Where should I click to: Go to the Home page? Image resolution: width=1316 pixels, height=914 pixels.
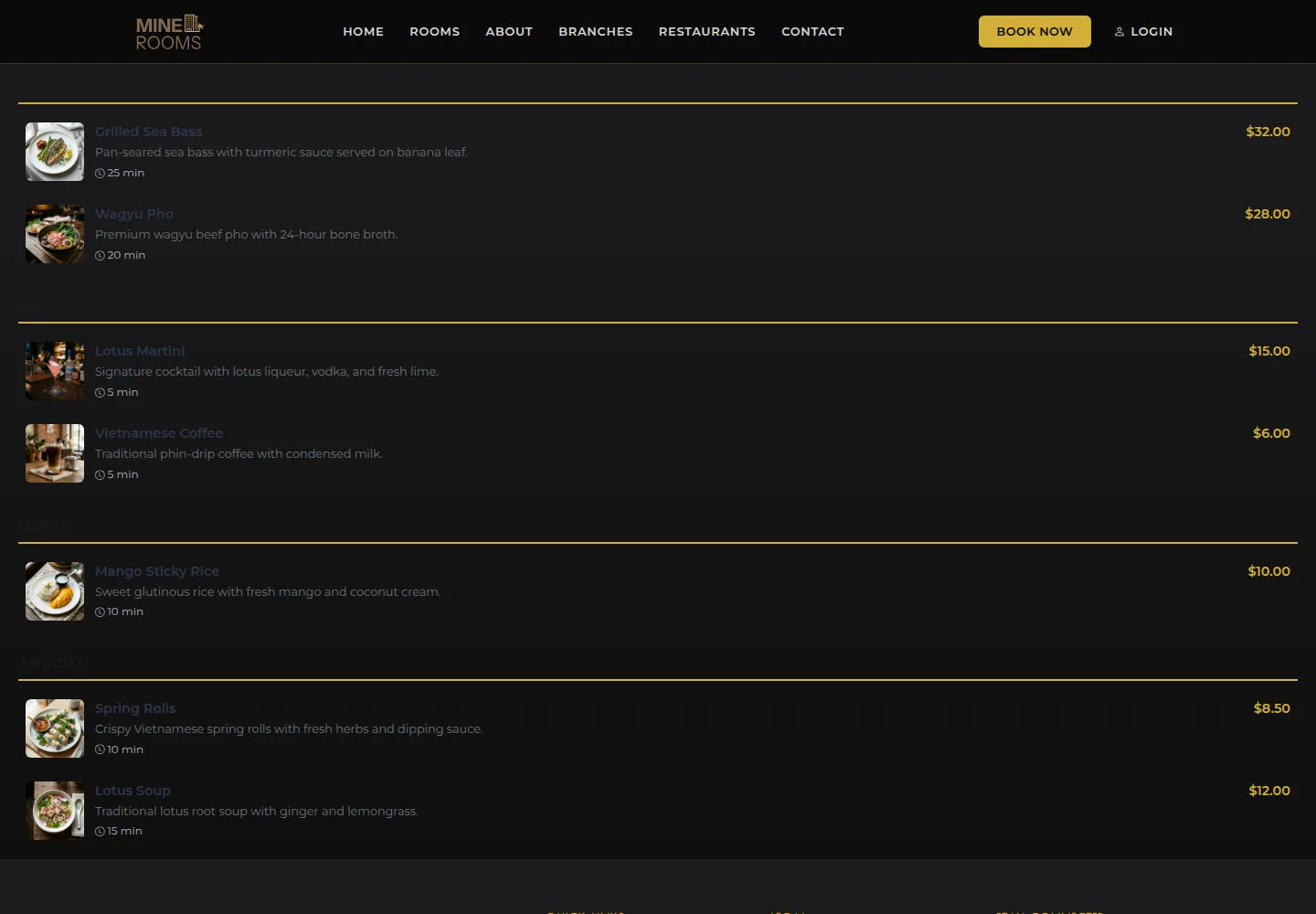coord(363,31)
